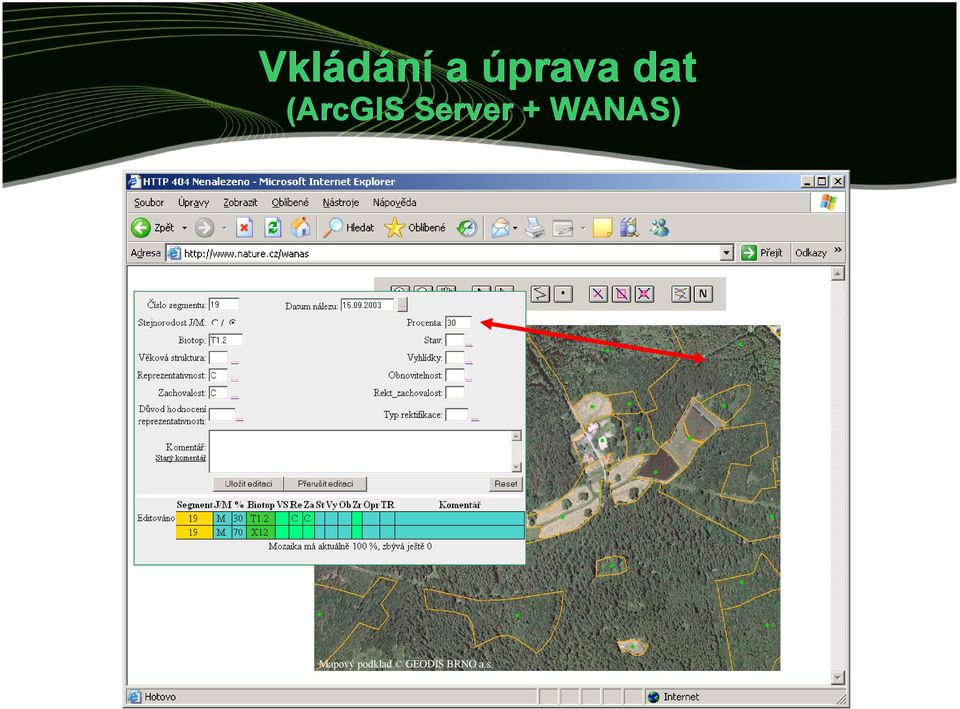Click the Refresh page icon

pyautogui.click(x=272, y=228)
